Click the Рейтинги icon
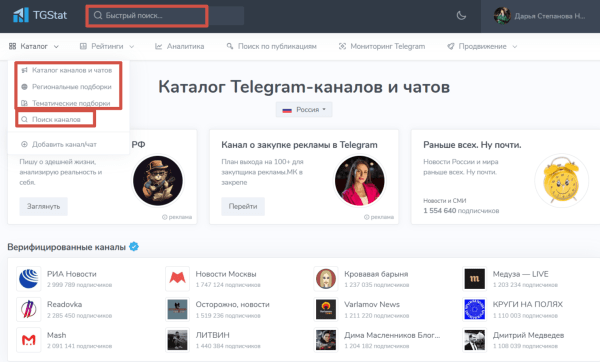 click(83, 46)
